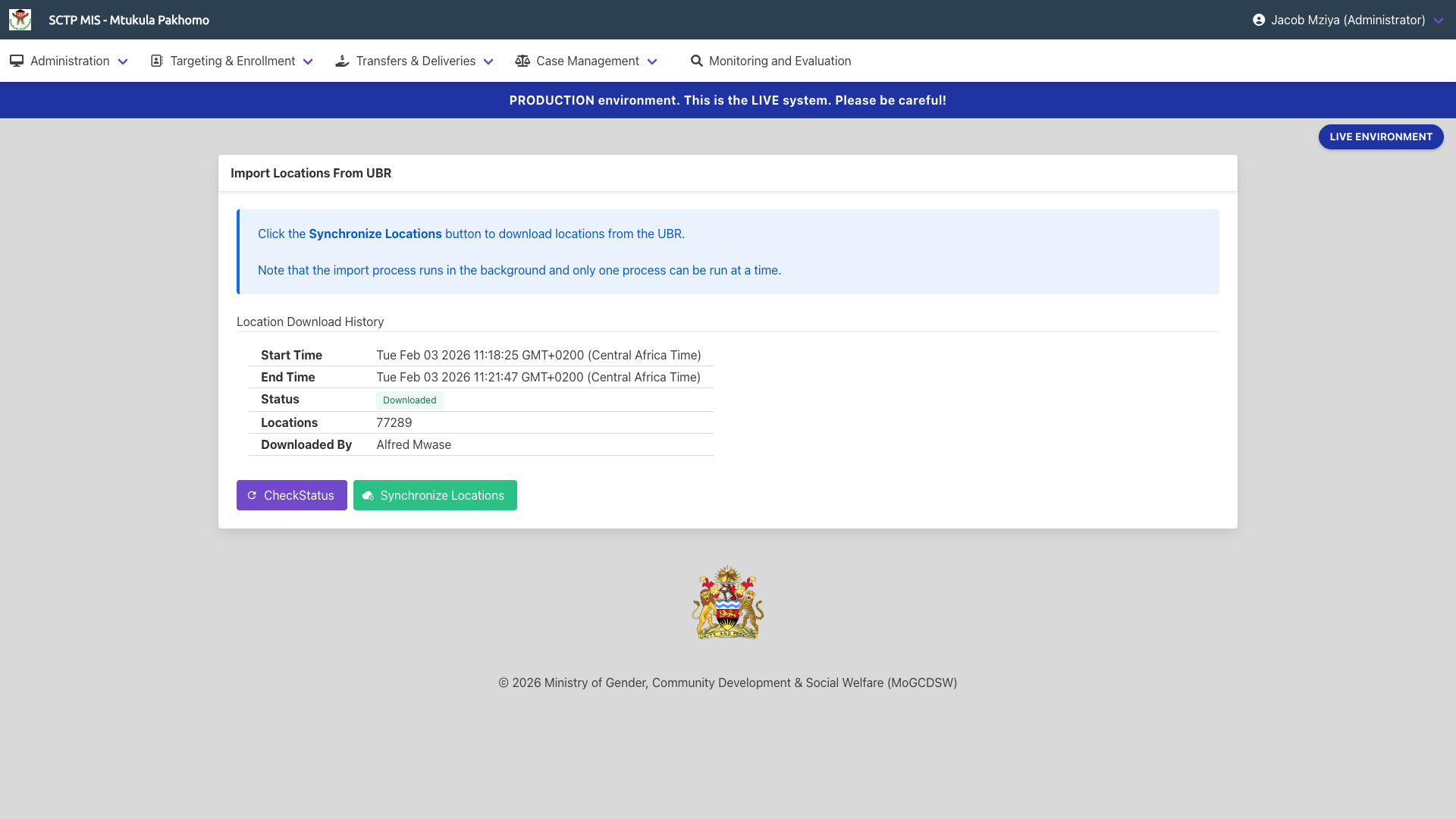Expand the Transfers & Deliveries chevron

tap(488, 61)
